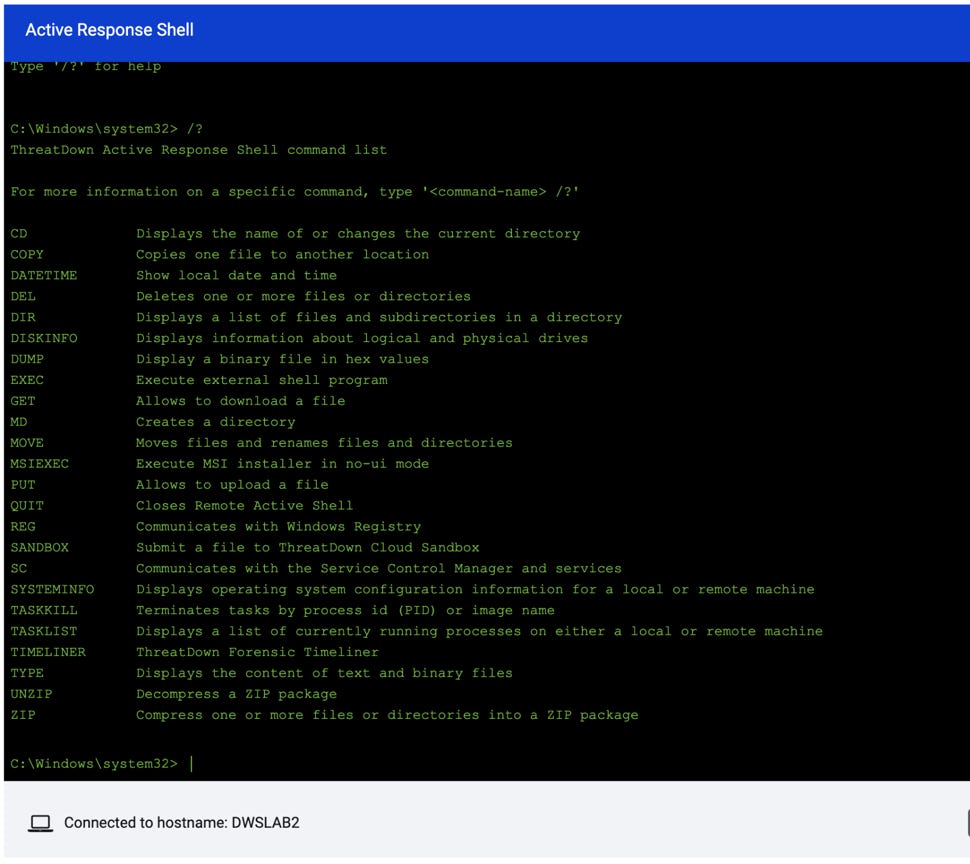The image size is (970, 864).
Task: Click description starting 'Compress one or more files'
Action: [387, 716]
